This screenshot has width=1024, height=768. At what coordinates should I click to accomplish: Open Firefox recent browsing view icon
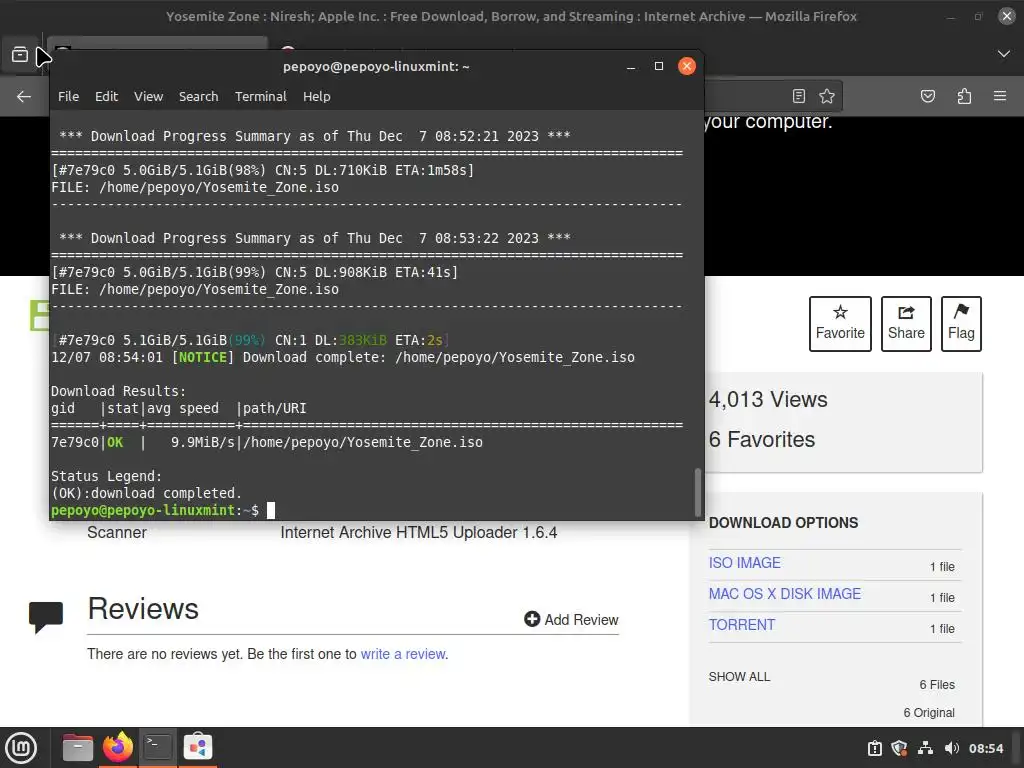[20, 55]
